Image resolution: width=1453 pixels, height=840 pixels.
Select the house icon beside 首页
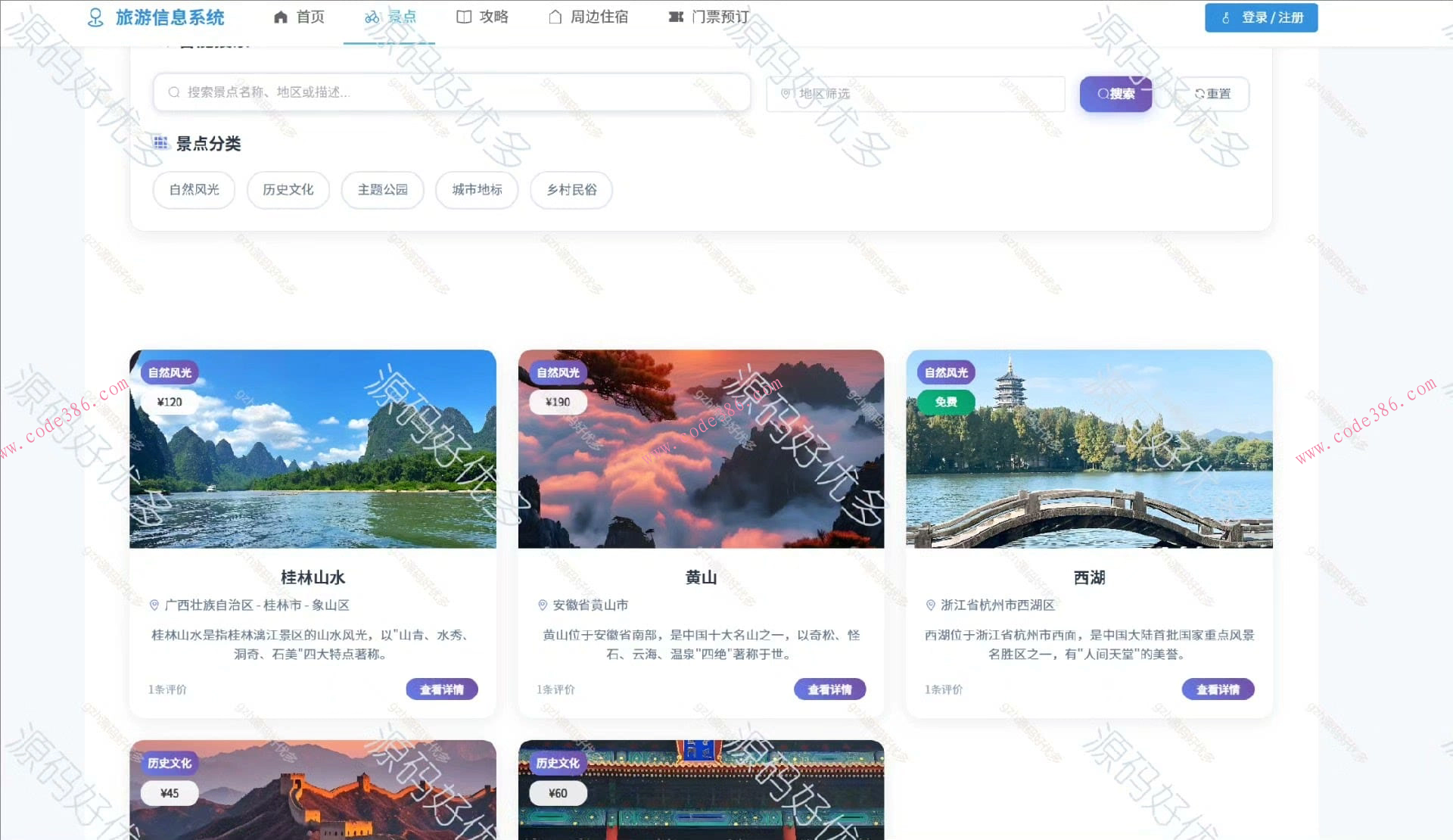279,16
